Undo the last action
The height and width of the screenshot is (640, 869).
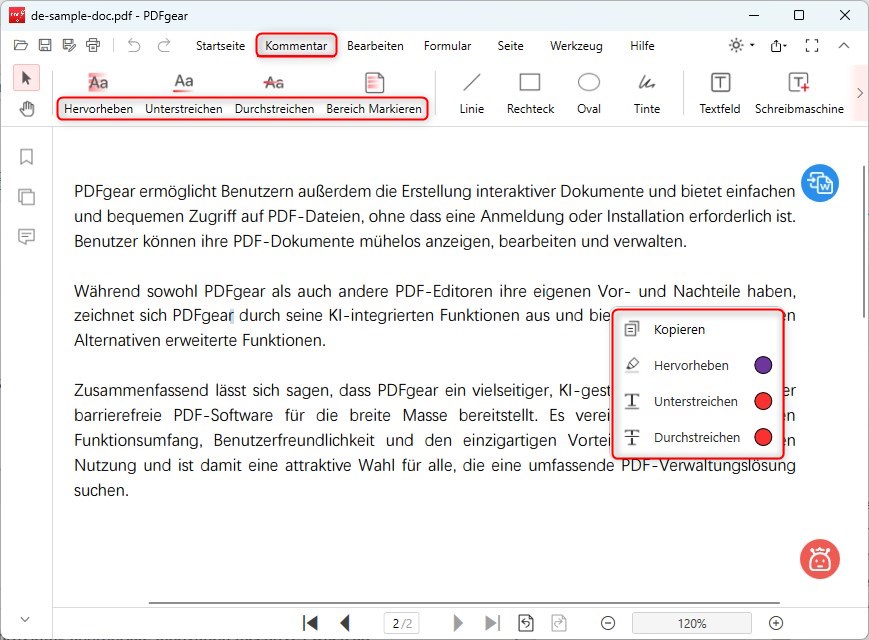tap(134, 45)
